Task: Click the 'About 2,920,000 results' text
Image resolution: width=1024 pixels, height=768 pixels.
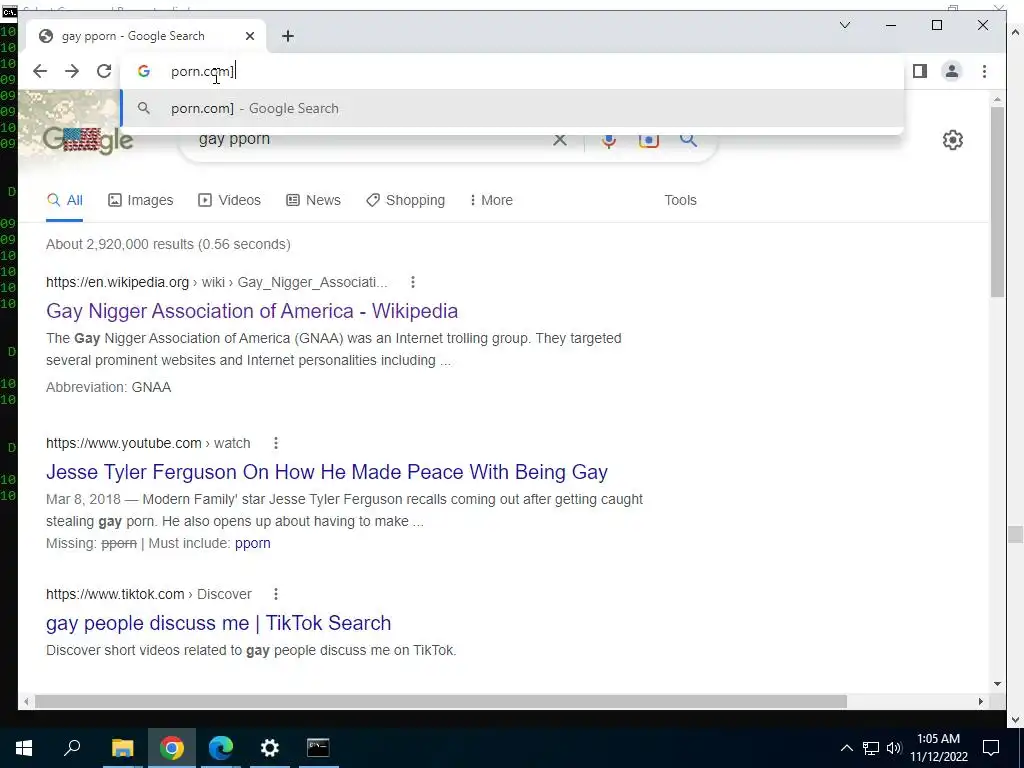Action: point(168,244)
